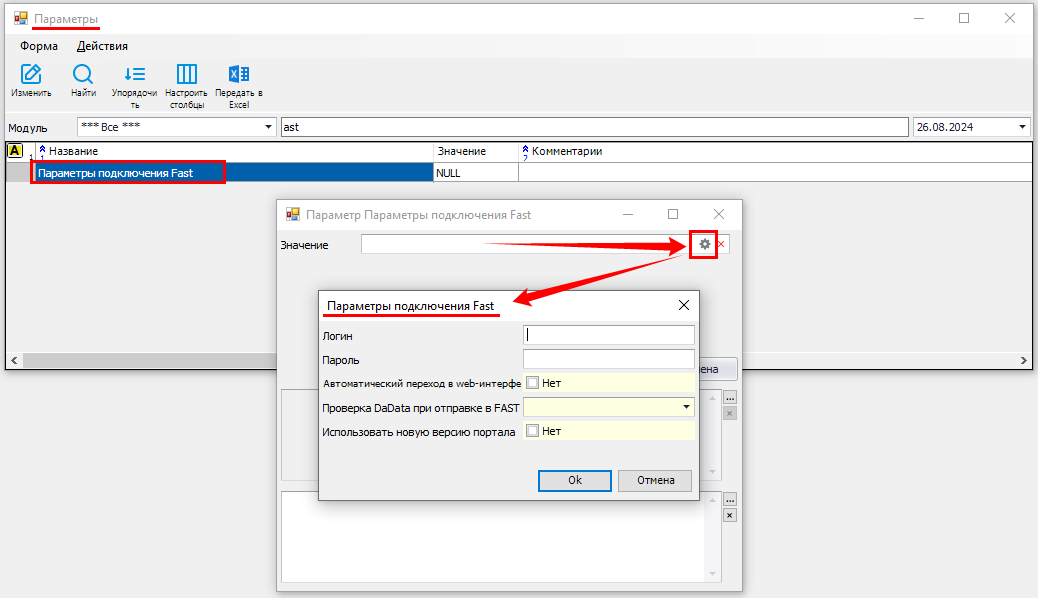Enable Использовать новую версию портала checkbox
Screen dimensions: 1038x598
533,431
